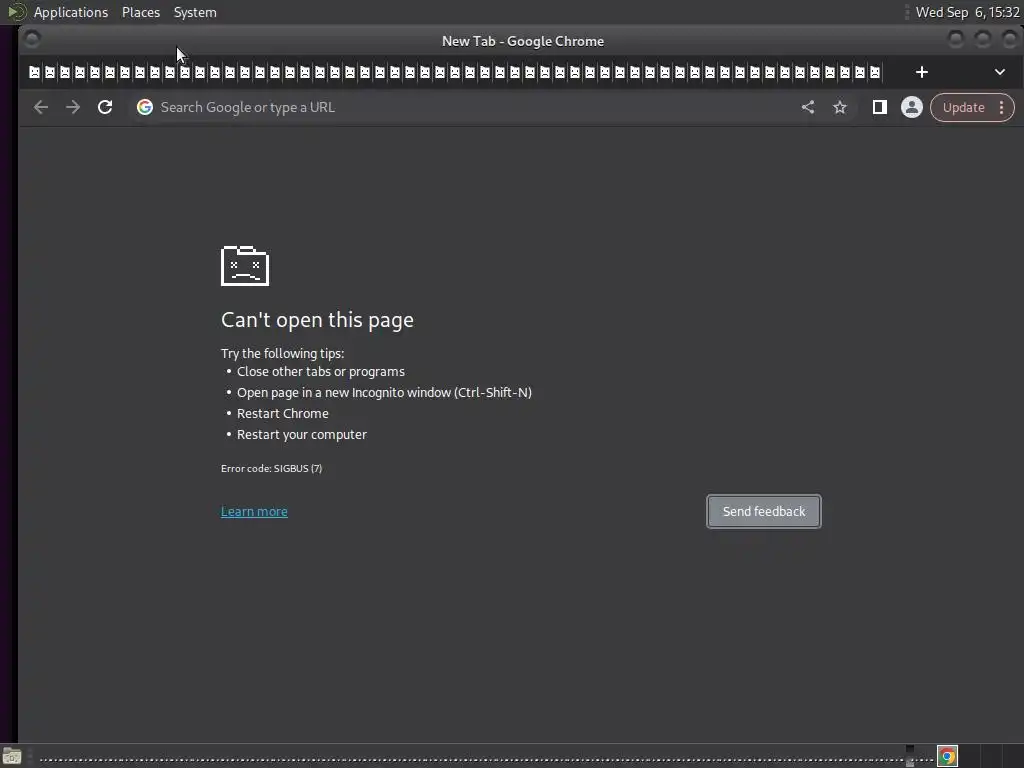Share this page icon
1024x768 pixels.
(x=808, y=107)
